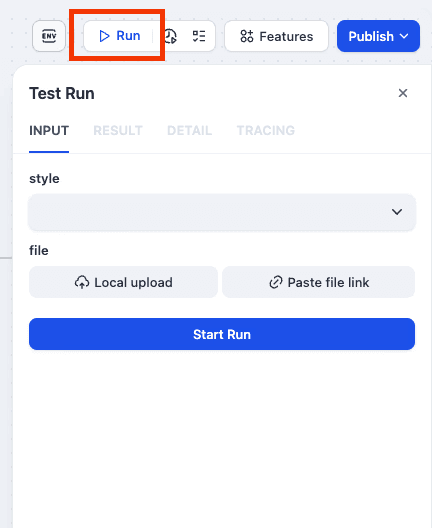The image size is (432, 528).
Task: Switch to the RESULT tab
Action: 118,131
